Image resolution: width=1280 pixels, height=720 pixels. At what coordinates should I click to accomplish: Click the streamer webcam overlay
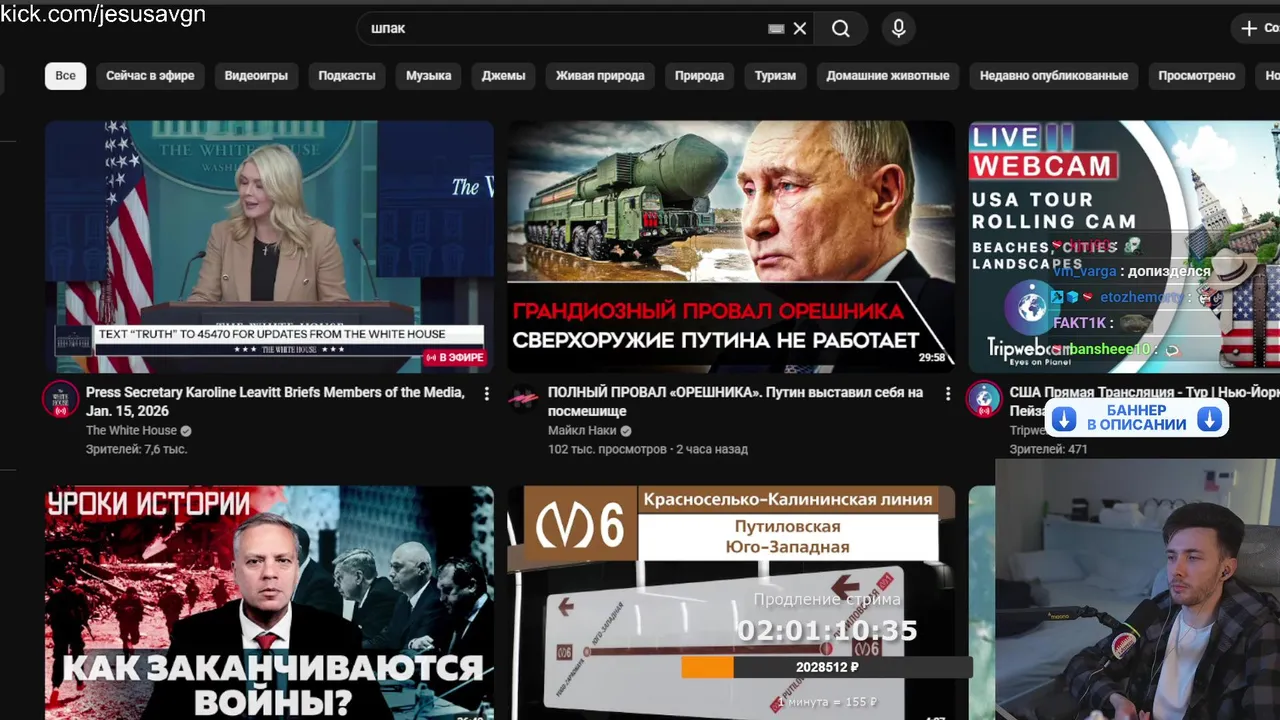coord(1138,590)
